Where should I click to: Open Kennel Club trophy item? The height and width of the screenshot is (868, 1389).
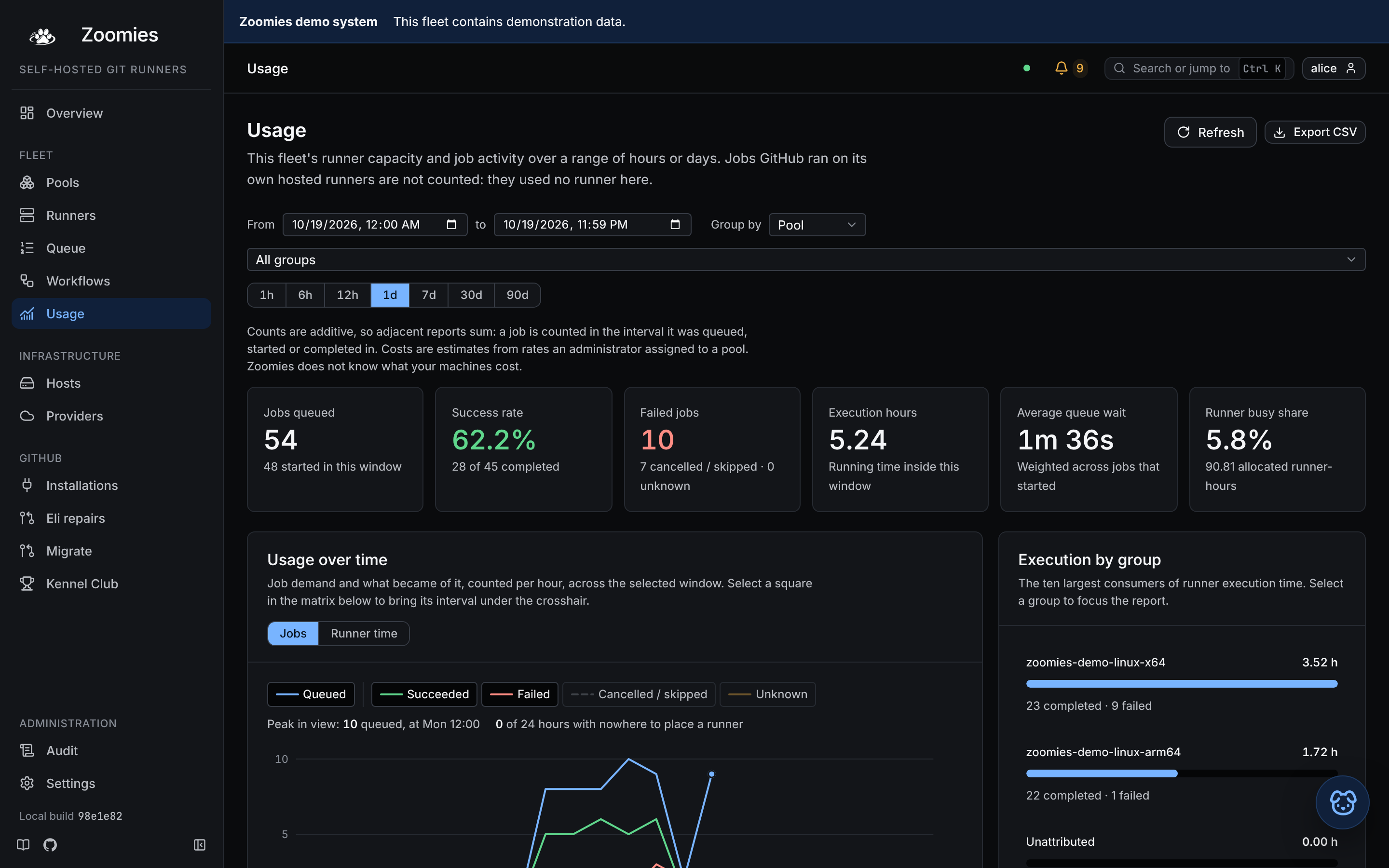pyautogui.click(x=111, y=584)
